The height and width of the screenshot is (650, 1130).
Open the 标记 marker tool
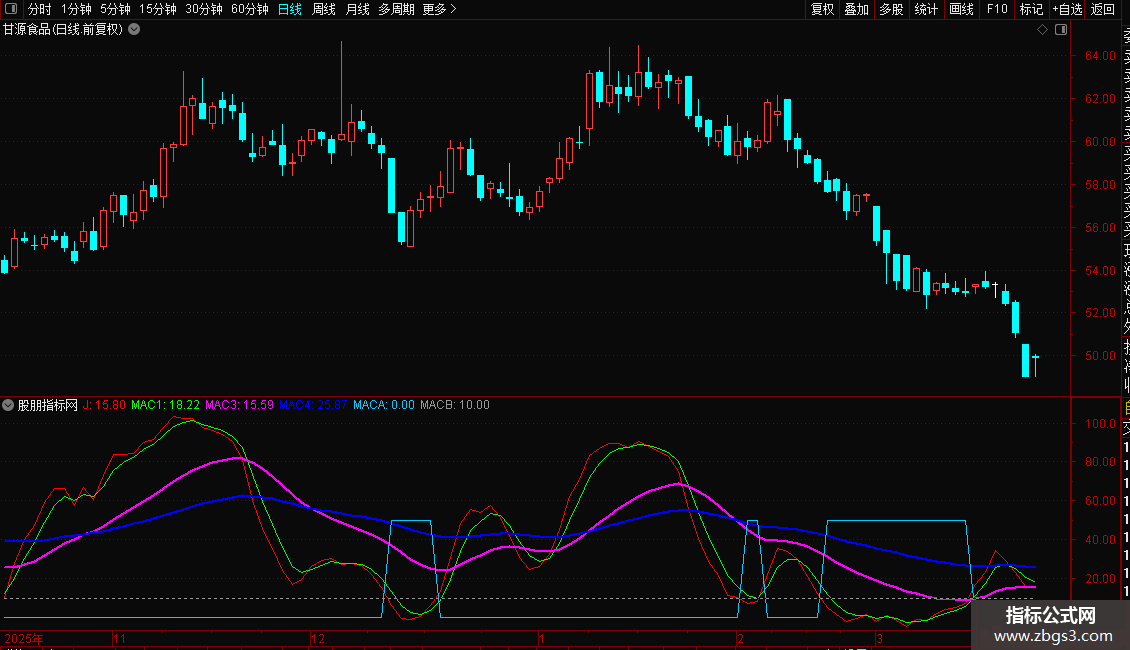click(x=1031, y=9)
